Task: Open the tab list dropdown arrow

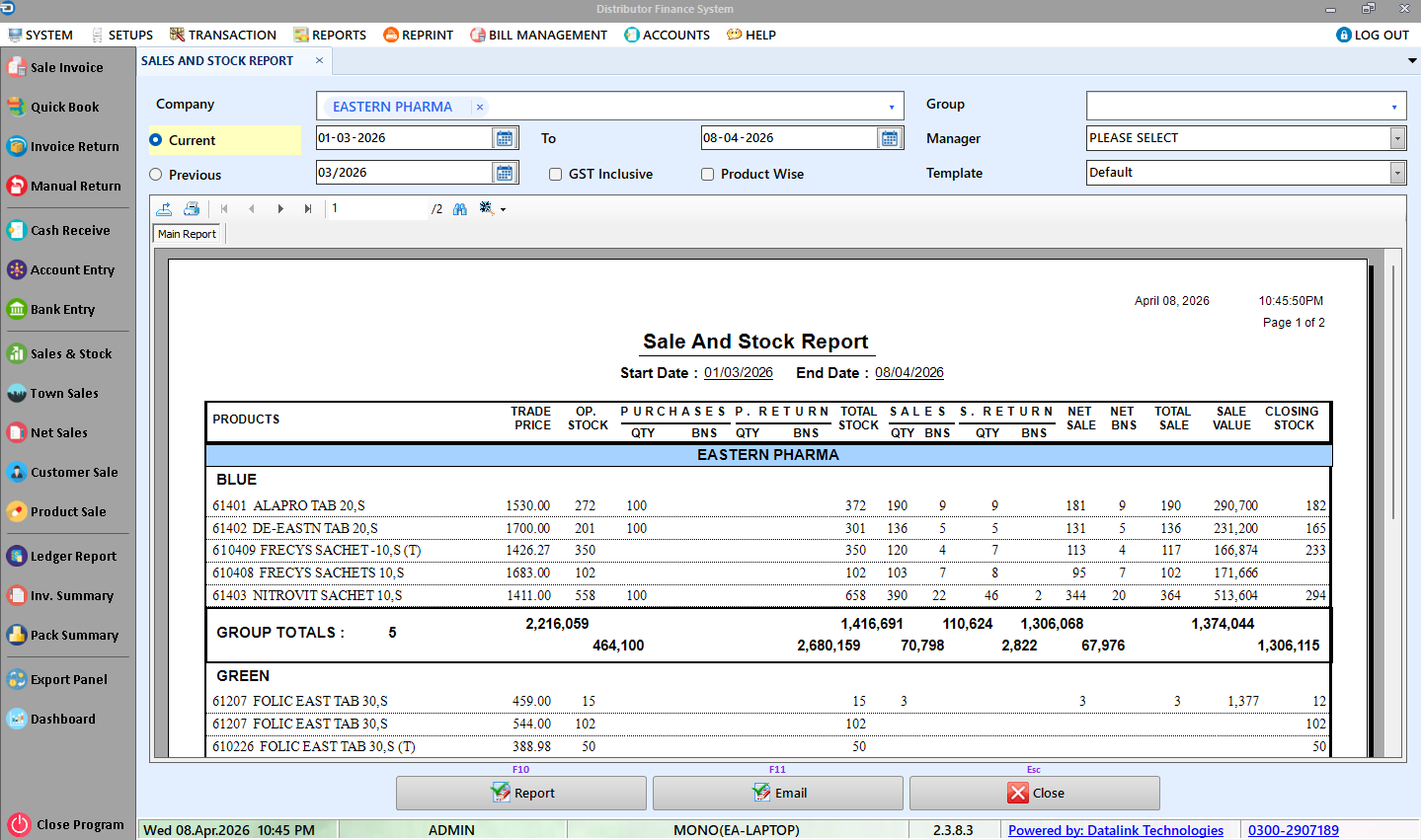Action: tap(1412, 60)
